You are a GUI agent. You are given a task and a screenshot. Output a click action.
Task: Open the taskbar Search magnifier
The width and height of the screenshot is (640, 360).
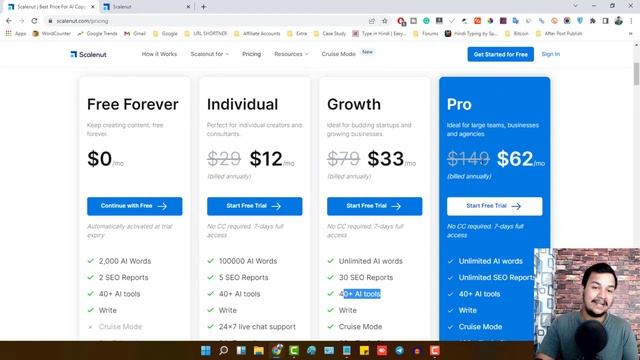(x=223, y=351)
